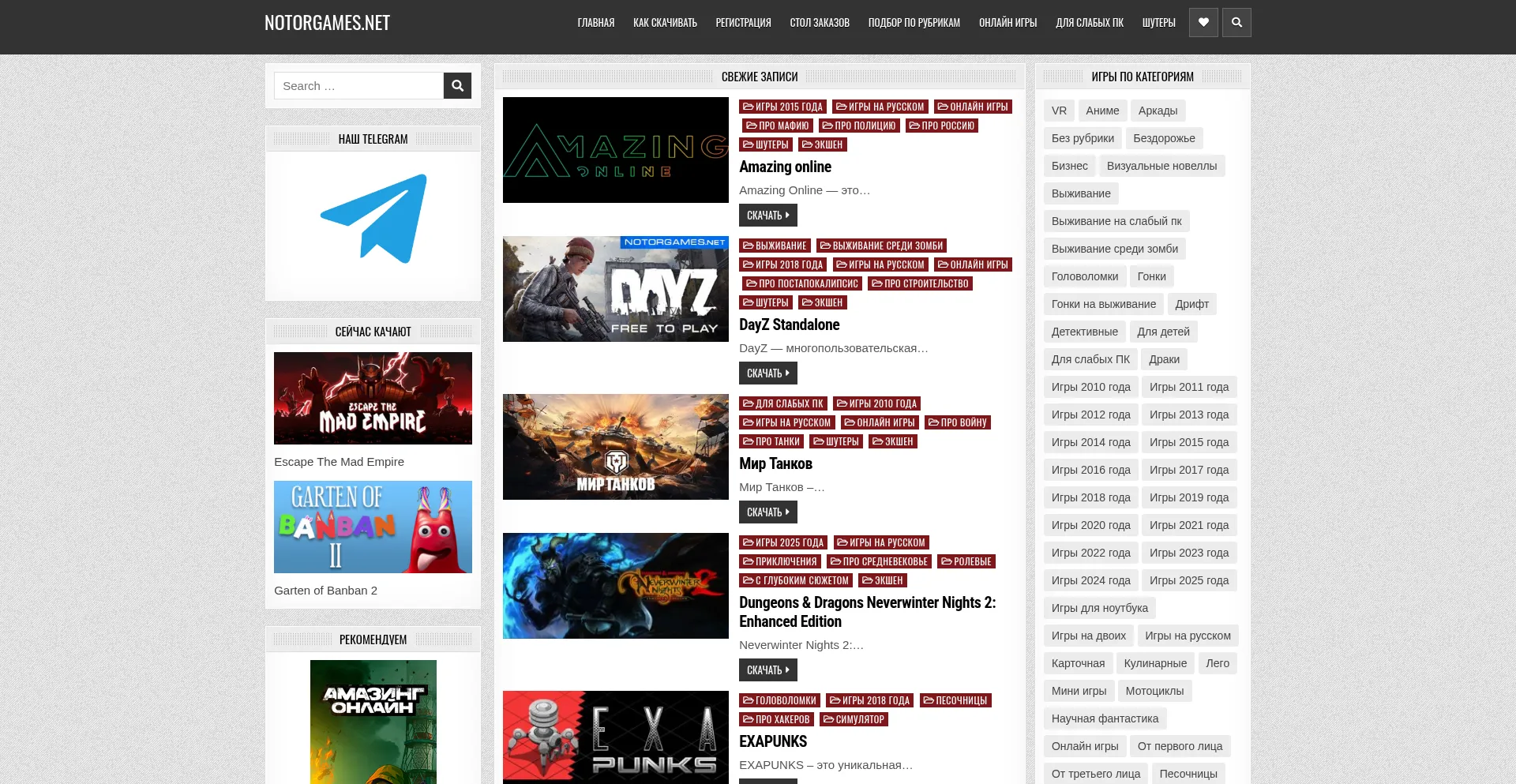Submit sidebar search with magnifier button
The image size is (1516, 784).
coord(457,85)
